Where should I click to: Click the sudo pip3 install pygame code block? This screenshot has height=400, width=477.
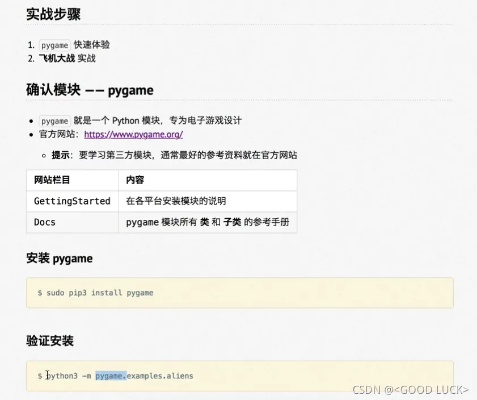tap(240, 293)
